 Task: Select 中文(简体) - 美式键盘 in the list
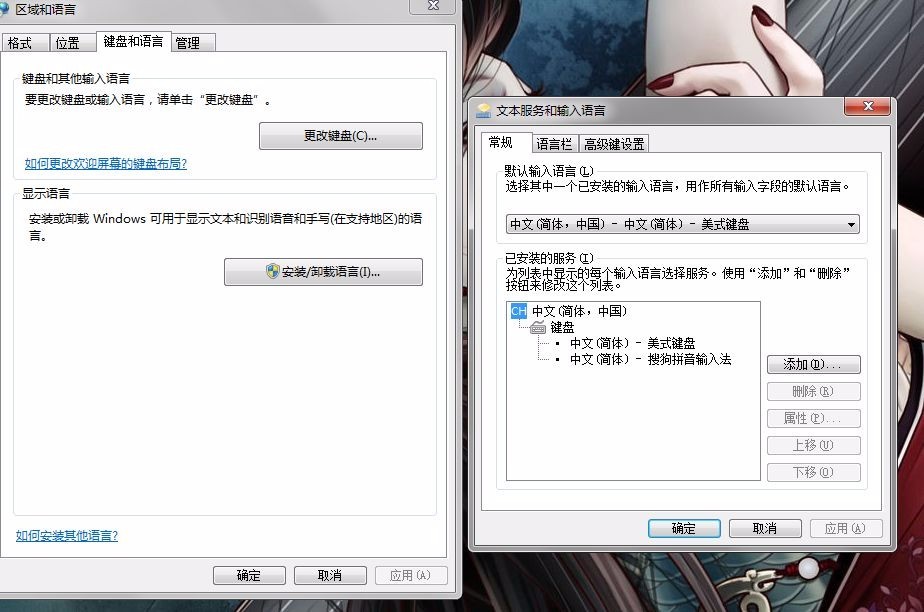pos(632,343)
